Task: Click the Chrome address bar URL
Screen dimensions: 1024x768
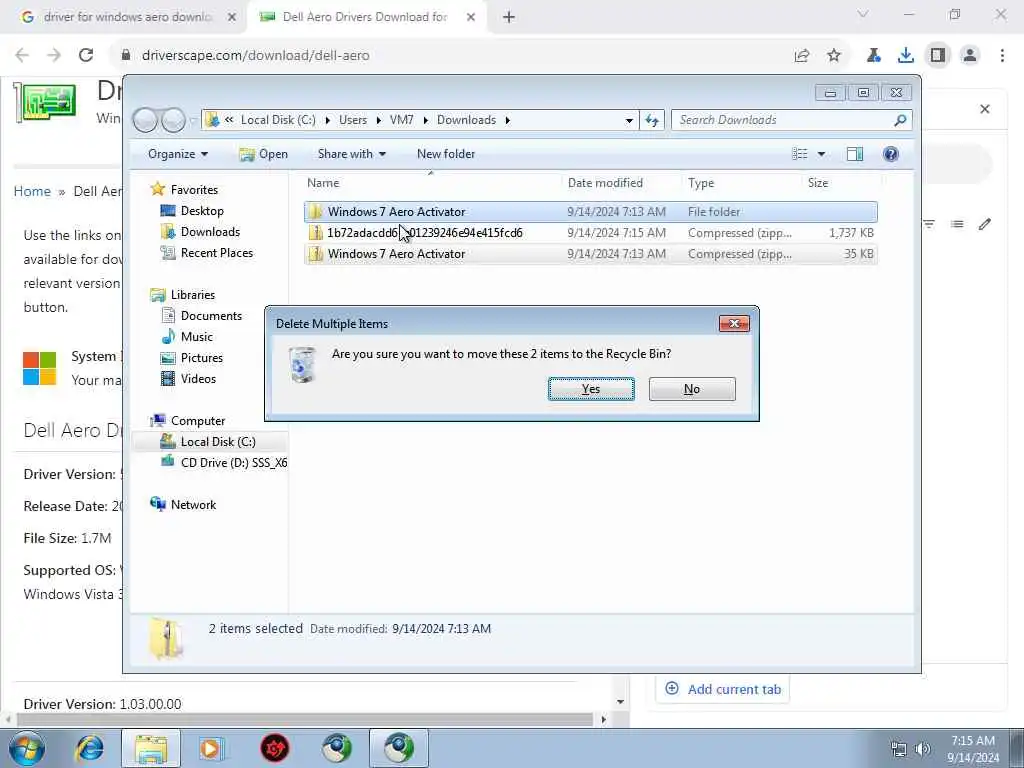Action: 255,56
